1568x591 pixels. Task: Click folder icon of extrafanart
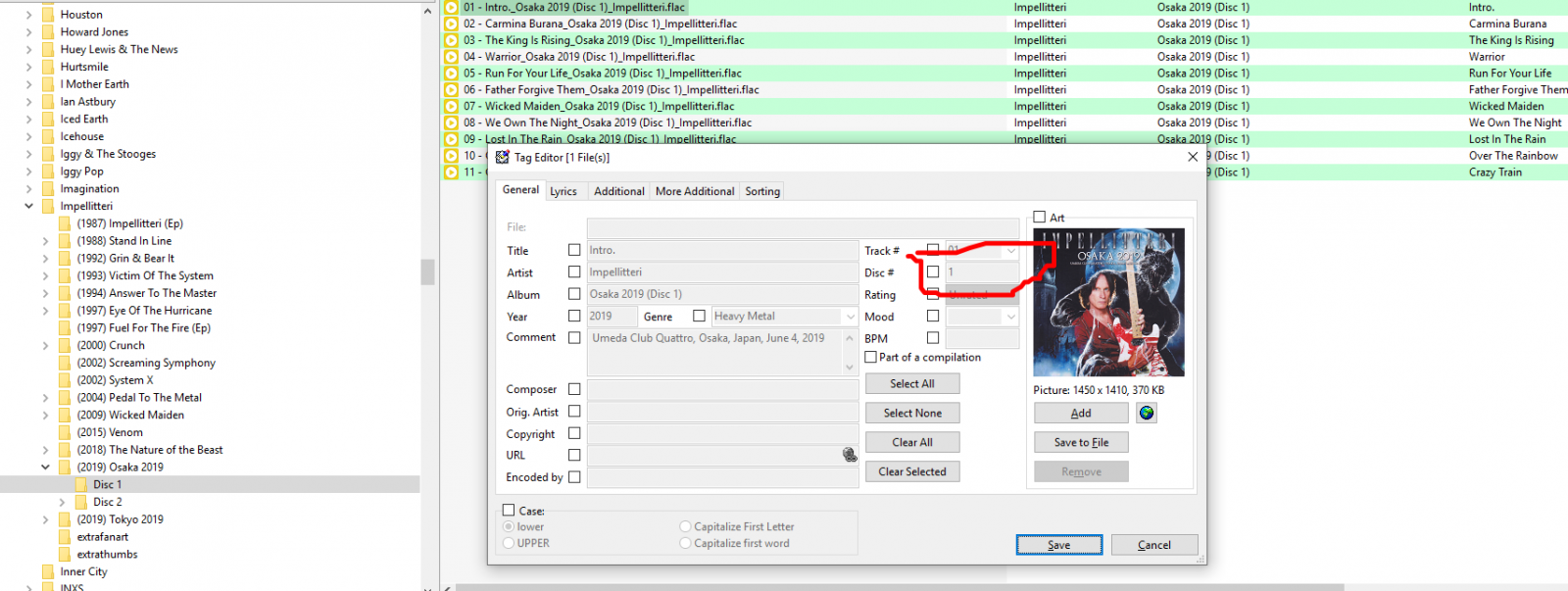(65, 537)
